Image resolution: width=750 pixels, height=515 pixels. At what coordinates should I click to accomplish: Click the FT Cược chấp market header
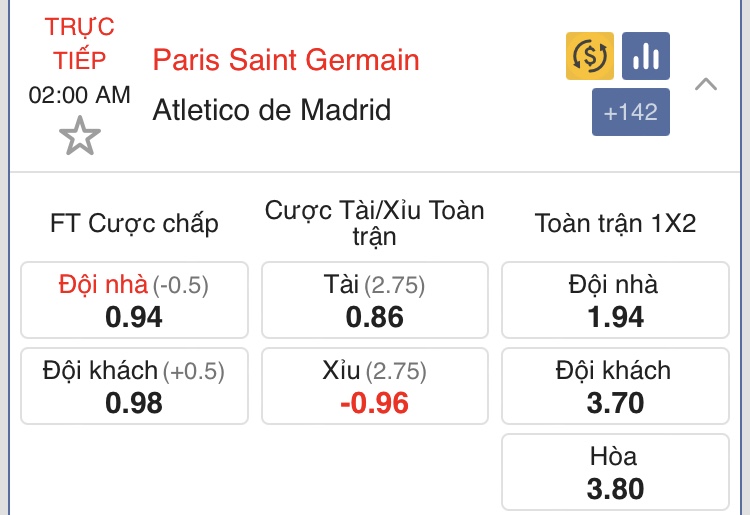coord(134,223)
